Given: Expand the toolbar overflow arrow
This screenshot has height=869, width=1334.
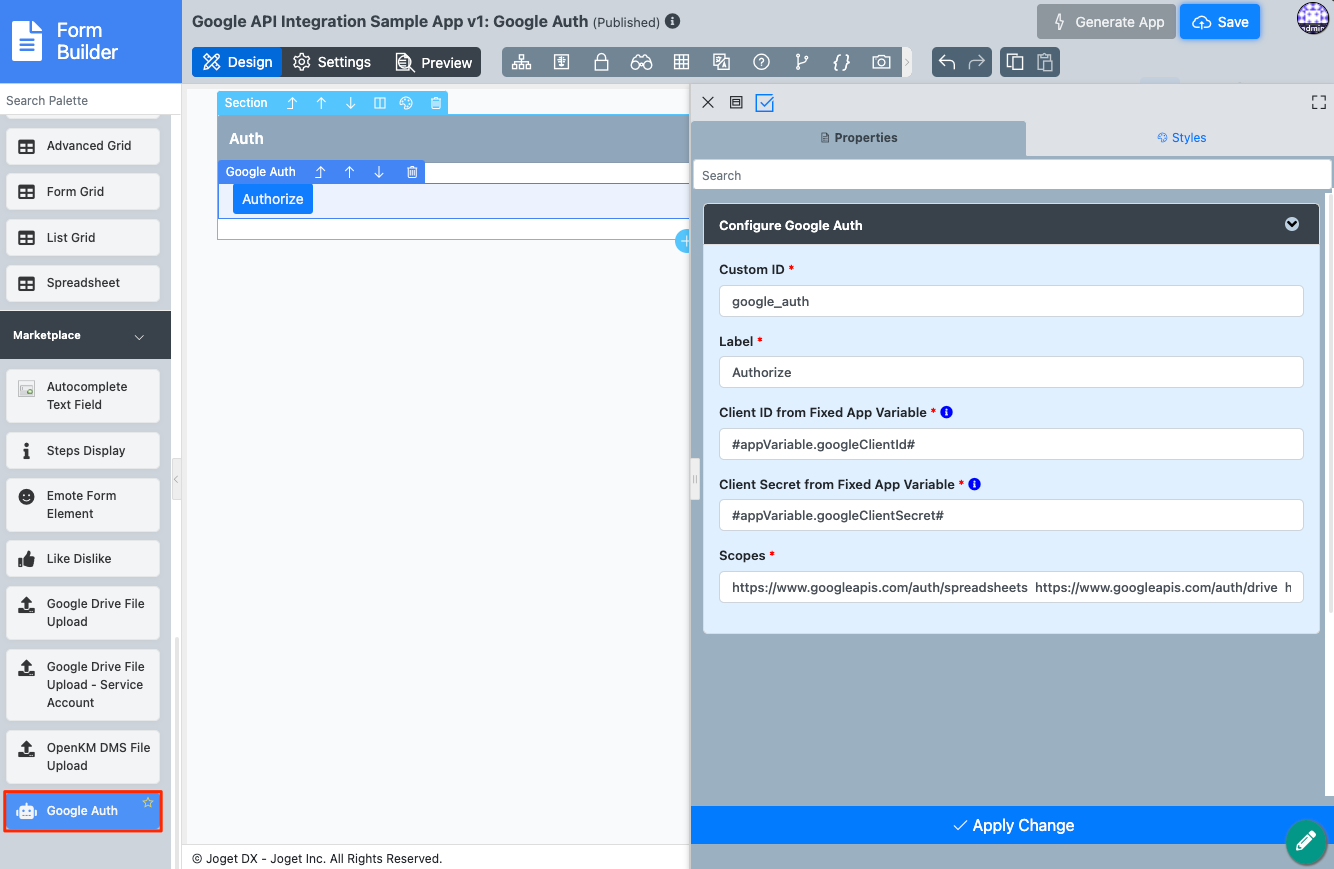Looking at the screenshot, I should point(907,62).
